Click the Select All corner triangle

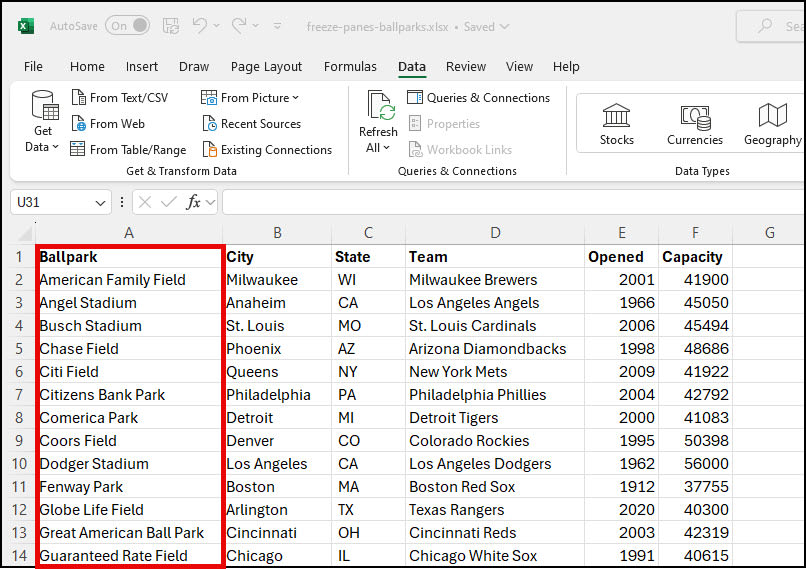(x=24, y=234)
